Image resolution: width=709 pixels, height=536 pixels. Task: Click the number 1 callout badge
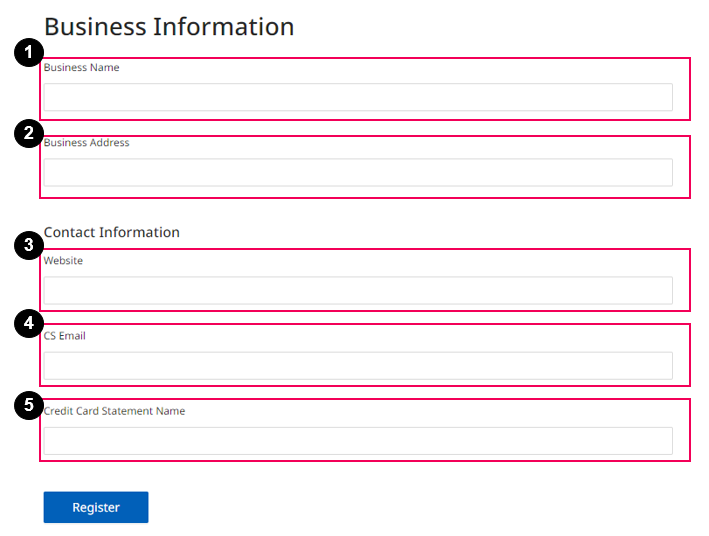(29, 53)
